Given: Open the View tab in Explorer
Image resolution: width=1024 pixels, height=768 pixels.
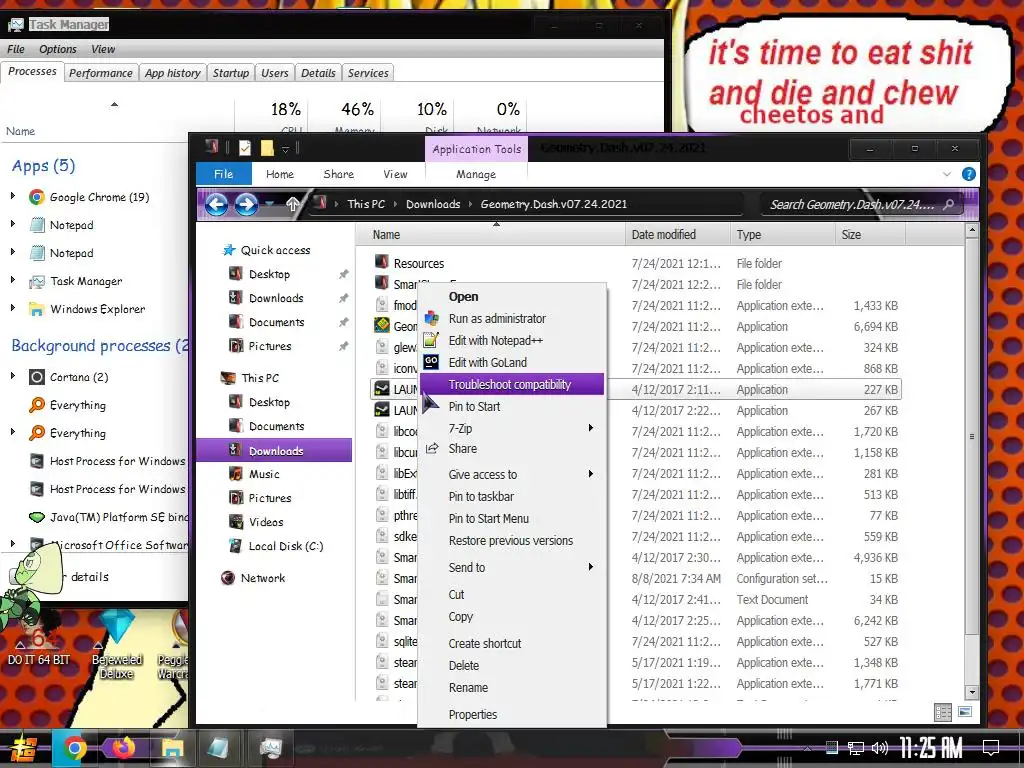Looking at the screenshot, I should click(x=395, y=174).
